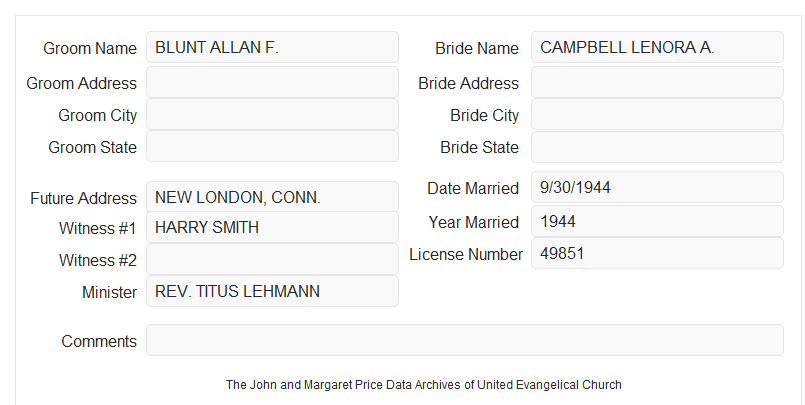Click the Comments label

coord(99,341)
